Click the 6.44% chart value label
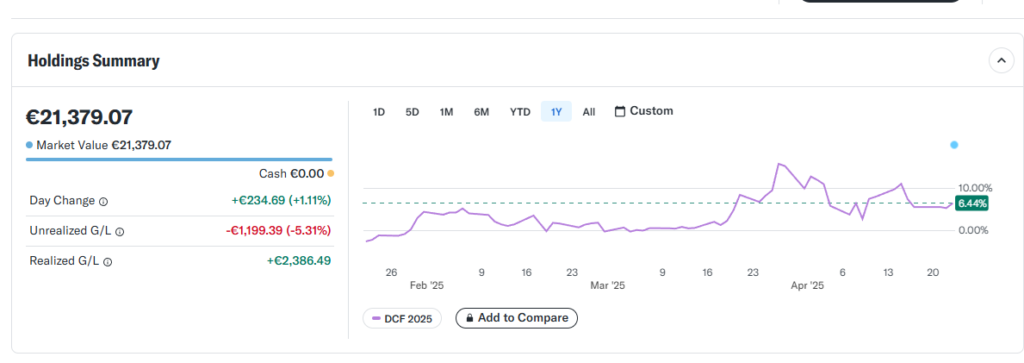Screen dimensions: 1024x363 (972, 204)
